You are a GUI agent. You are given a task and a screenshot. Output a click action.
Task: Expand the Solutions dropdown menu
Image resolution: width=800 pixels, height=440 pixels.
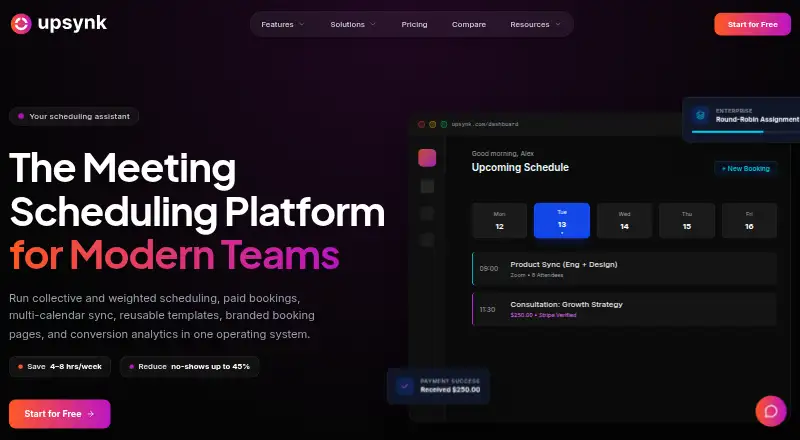[353, 25]
